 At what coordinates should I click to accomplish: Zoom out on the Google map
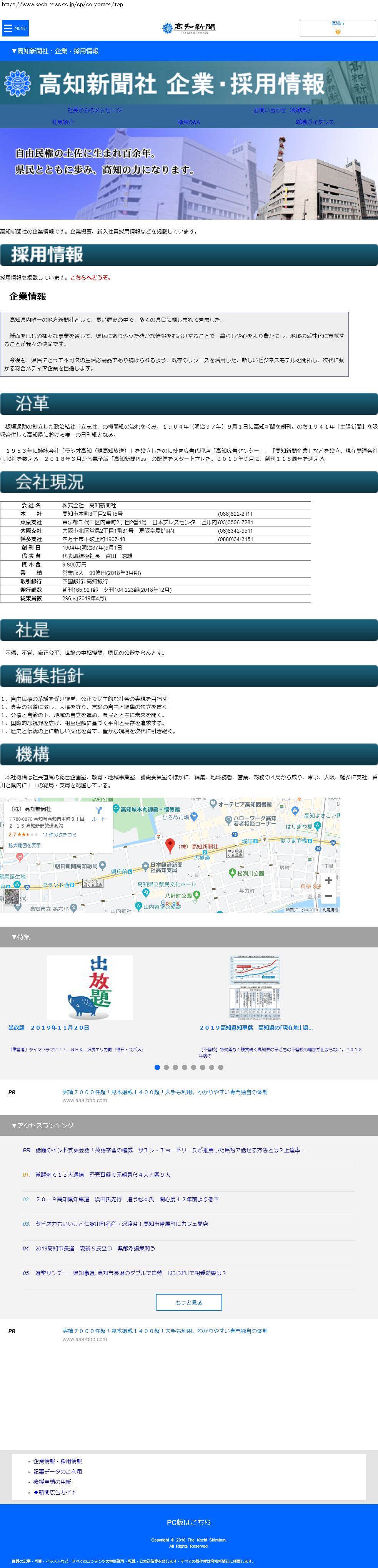click(x=329, y=896)
